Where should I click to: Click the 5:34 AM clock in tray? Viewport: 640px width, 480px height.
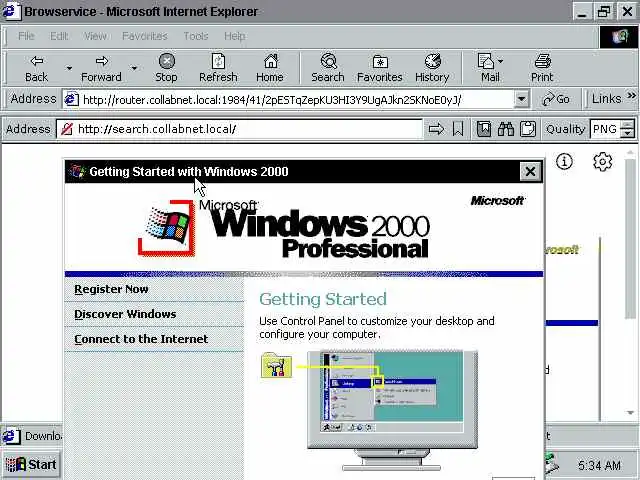click(x=599, y=465)
